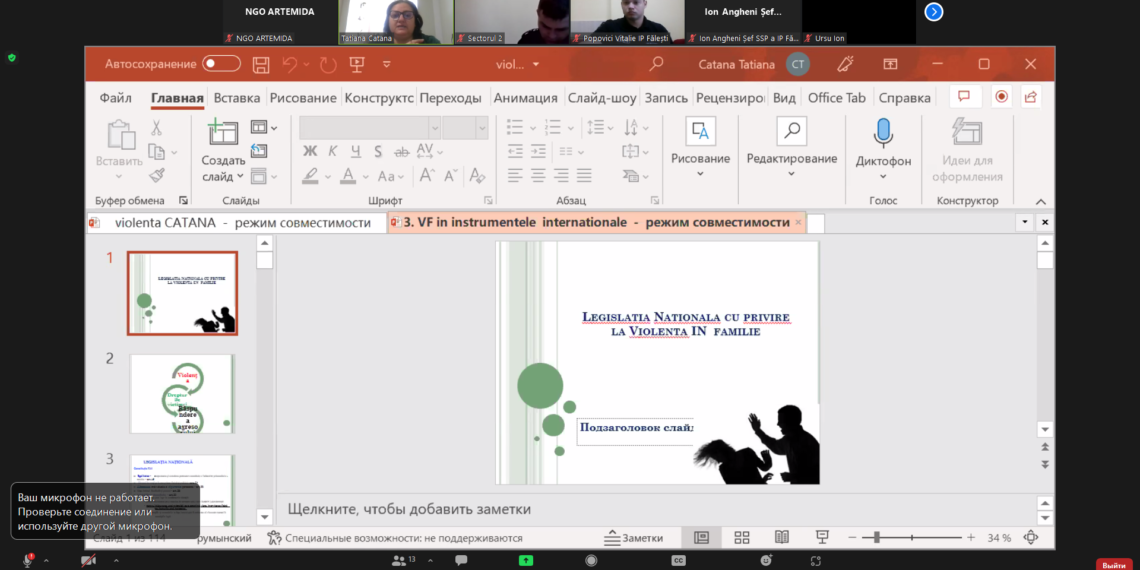Click the CT account avatar
Screen dimensions: 1140x570
click(798, 64)
